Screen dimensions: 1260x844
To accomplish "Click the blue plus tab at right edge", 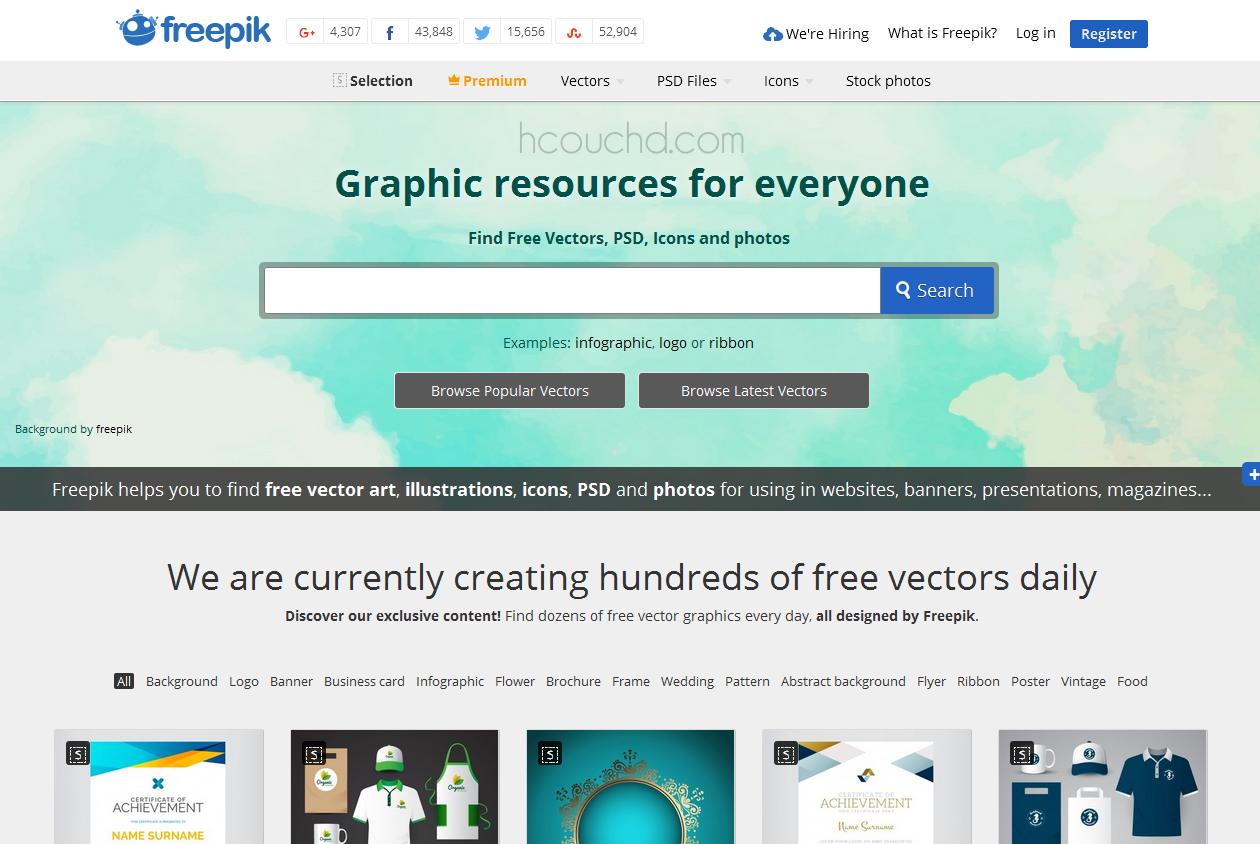I will point(1251,474).
